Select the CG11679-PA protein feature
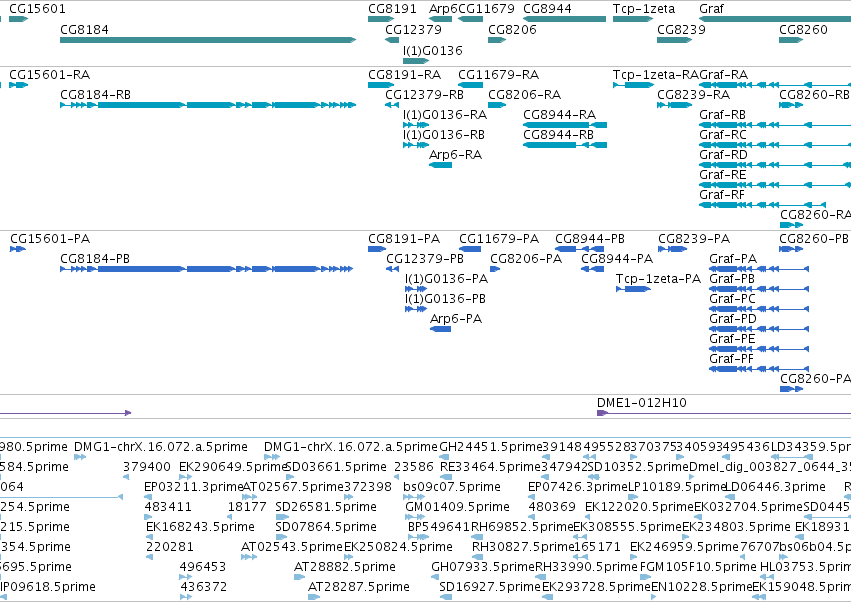The image size is (851, 602). (470, 249)
